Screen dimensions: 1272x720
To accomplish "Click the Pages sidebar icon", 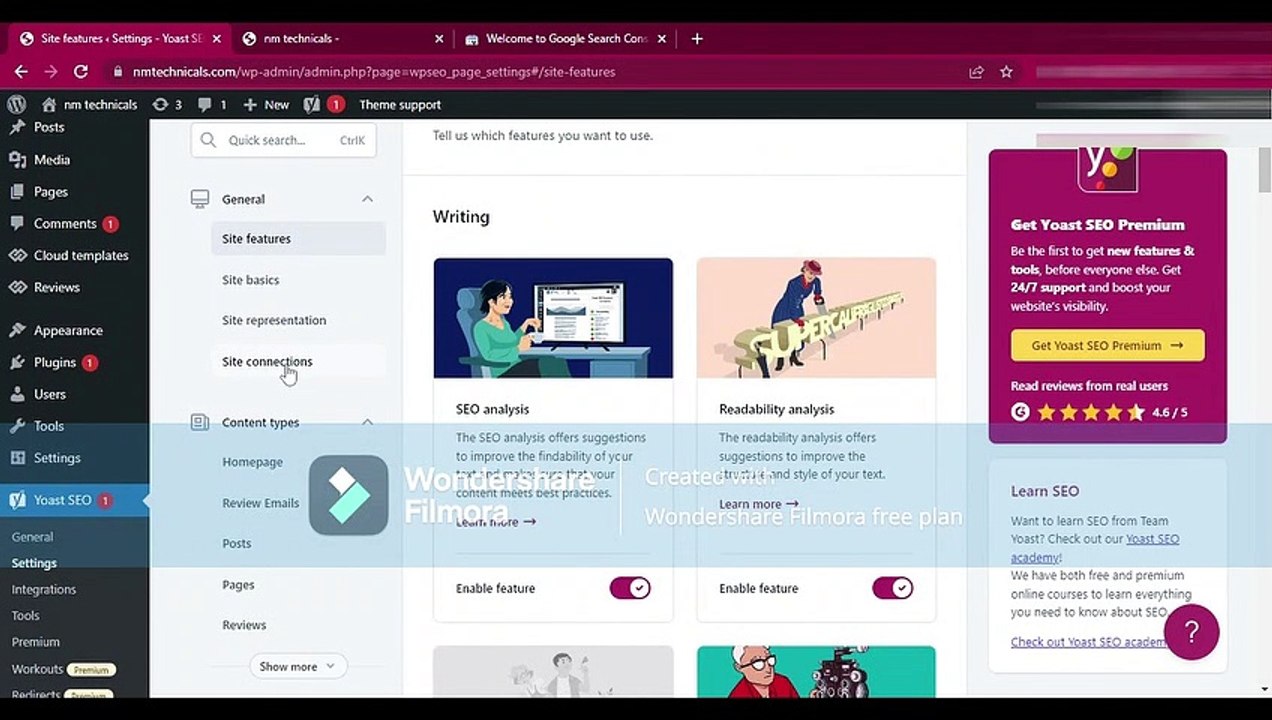I will point(17,191).
